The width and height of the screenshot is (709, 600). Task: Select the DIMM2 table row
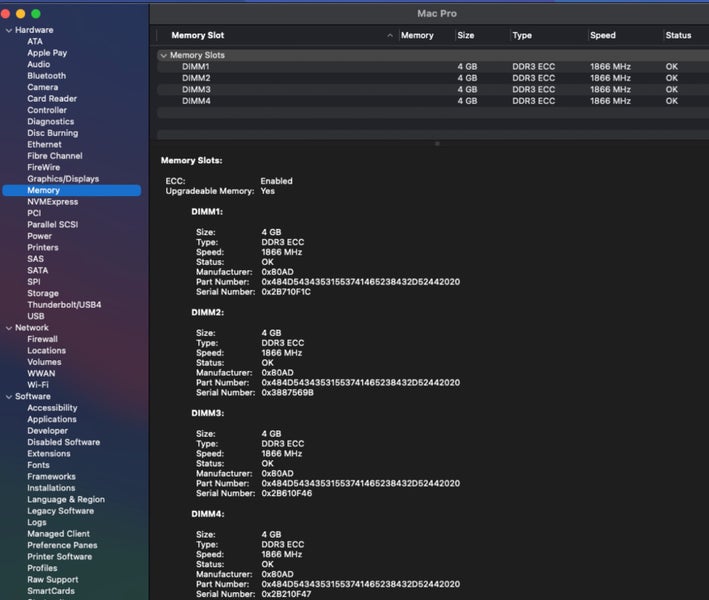(433, 78)
